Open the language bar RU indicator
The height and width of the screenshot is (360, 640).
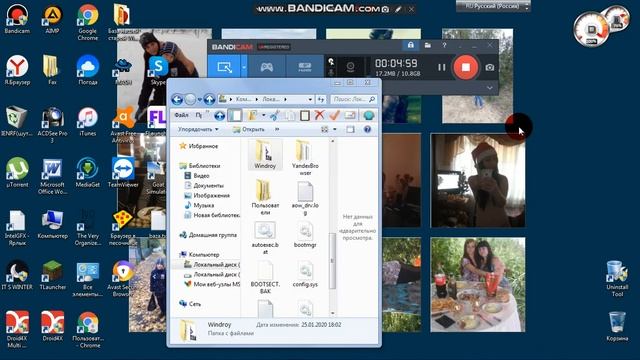coord(492,6)
